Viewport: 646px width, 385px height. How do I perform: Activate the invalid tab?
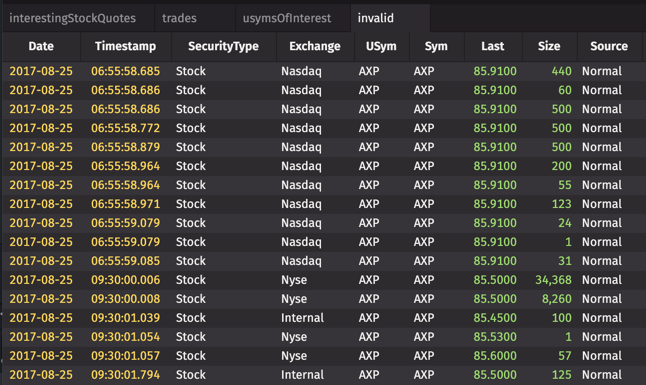pyautogui.click(x=376, y=18)
